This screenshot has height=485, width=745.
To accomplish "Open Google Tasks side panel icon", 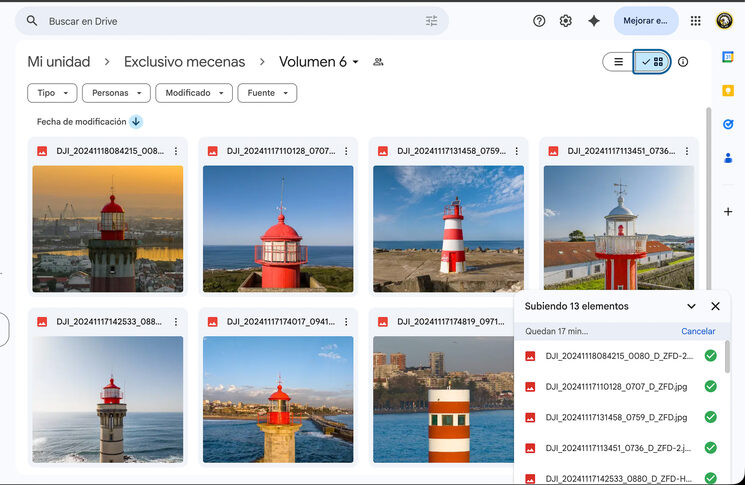I will pos(728,124).
